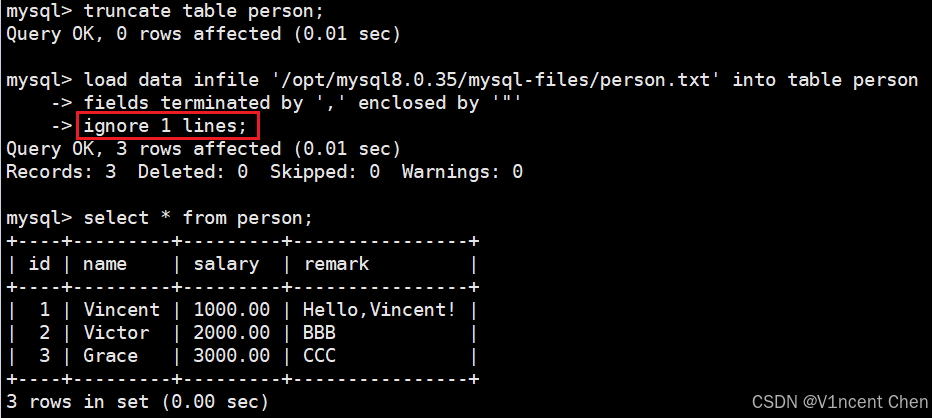This screenshot has width=933, height=418.
Task: Click the 'salary' column header
Action: [226, 264]
